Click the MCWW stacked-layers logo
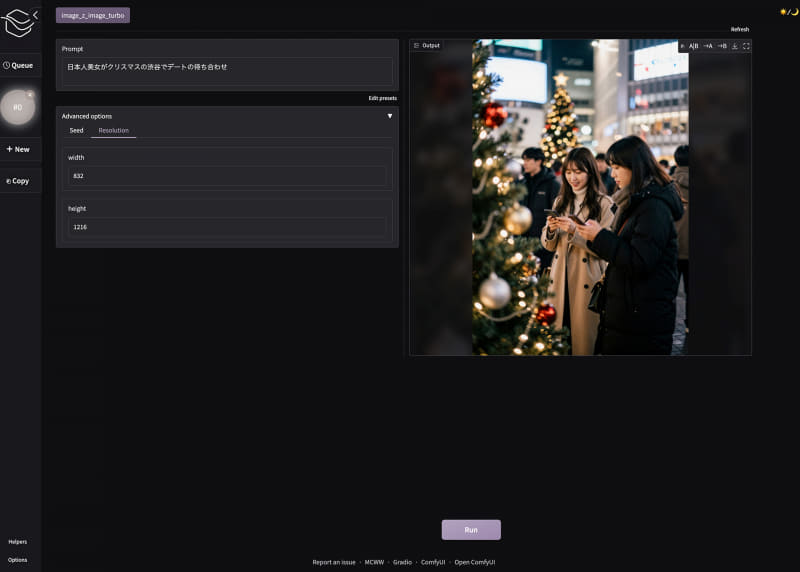The image size is (800, 572). pos(17,23)
